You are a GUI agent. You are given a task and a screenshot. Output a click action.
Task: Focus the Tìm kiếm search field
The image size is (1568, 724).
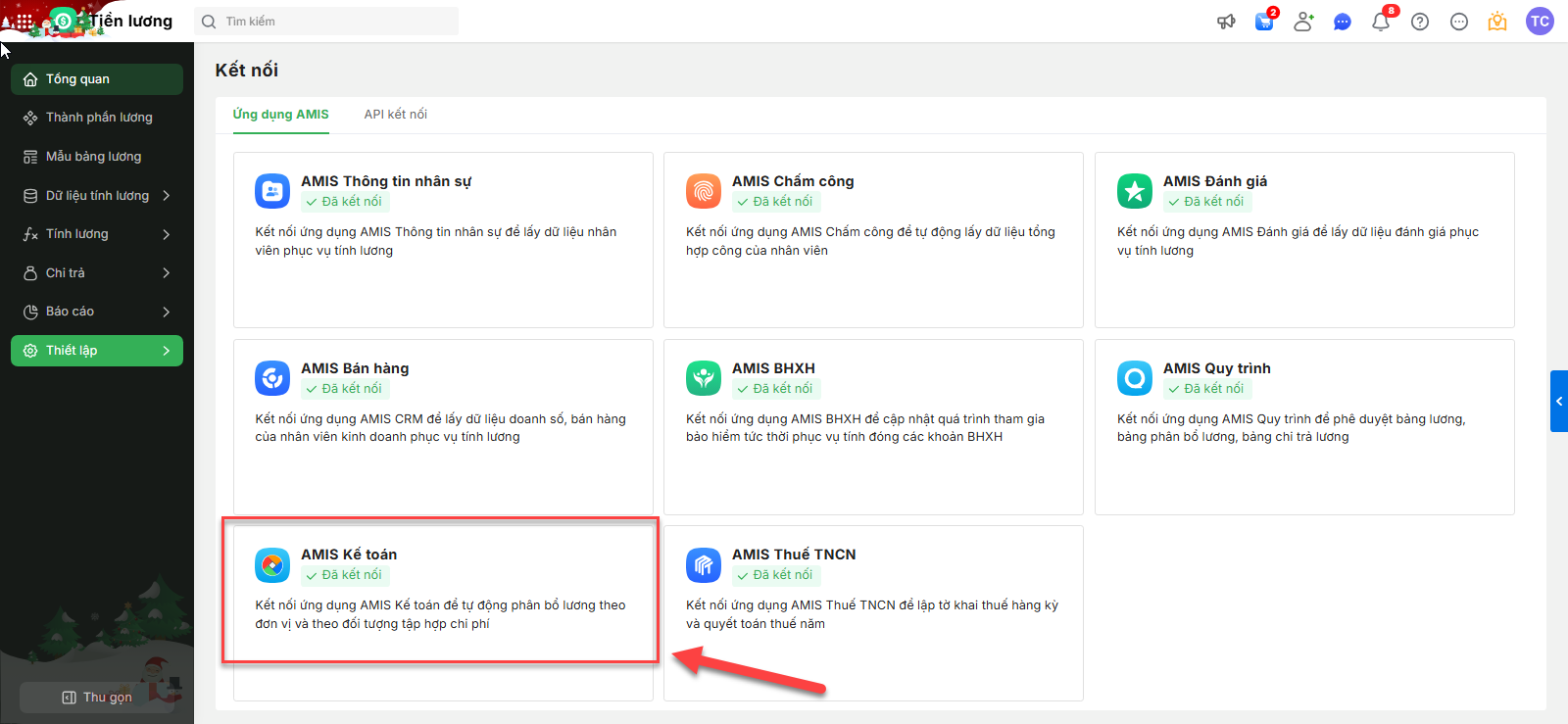(x=326, y=22)
